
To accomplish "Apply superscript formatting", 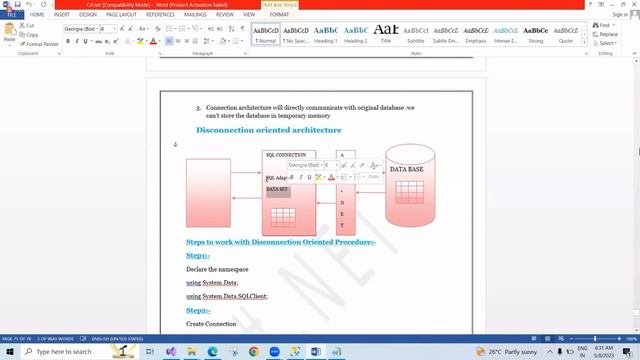I will (116, 41).
